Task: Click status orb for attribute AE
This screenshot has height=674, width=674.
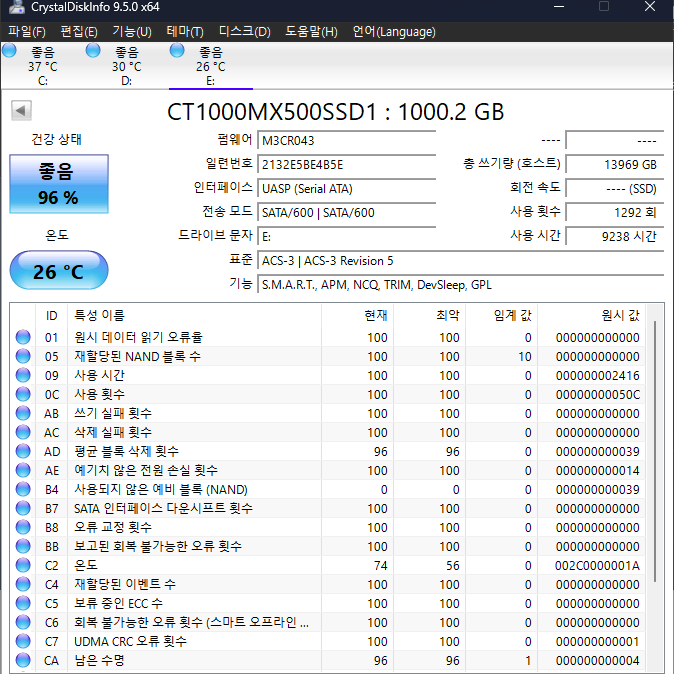Action: 23,470
